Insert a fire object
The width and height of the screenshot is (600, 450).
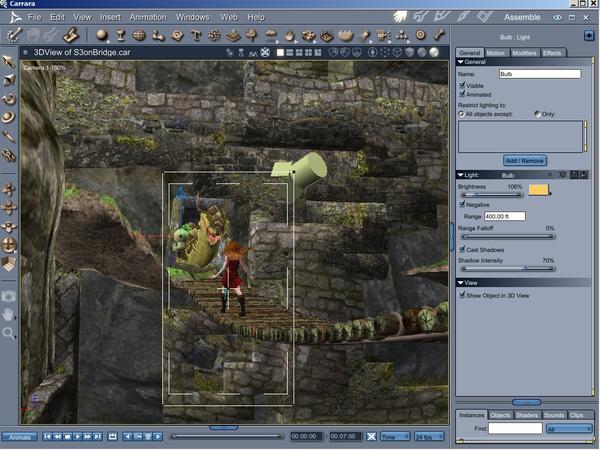click(289, 36)
